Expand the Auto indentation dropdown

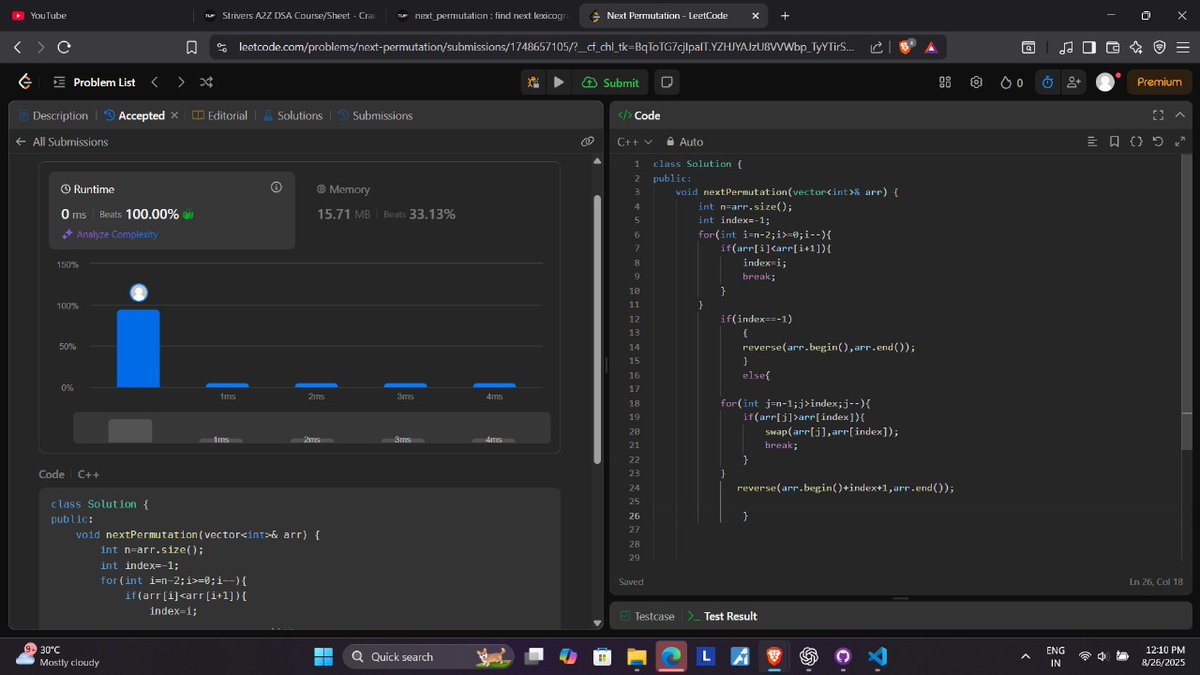689,141
